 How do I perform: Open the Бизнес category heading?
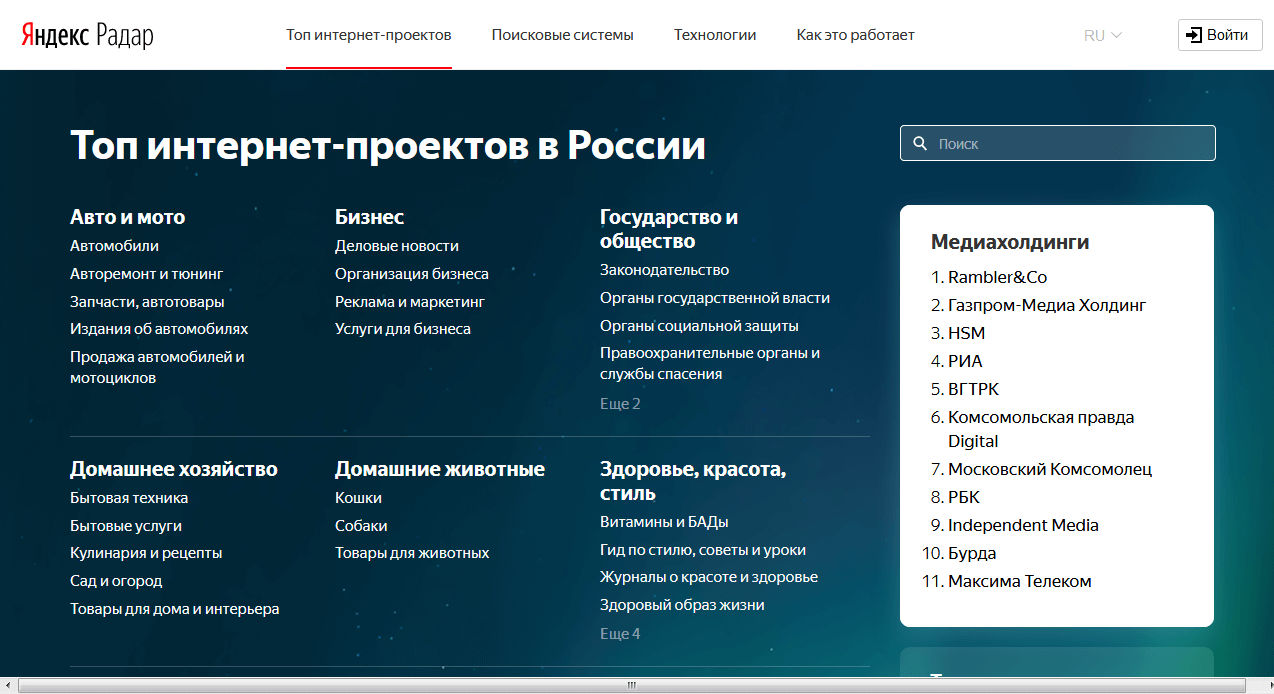coord(369,217)
